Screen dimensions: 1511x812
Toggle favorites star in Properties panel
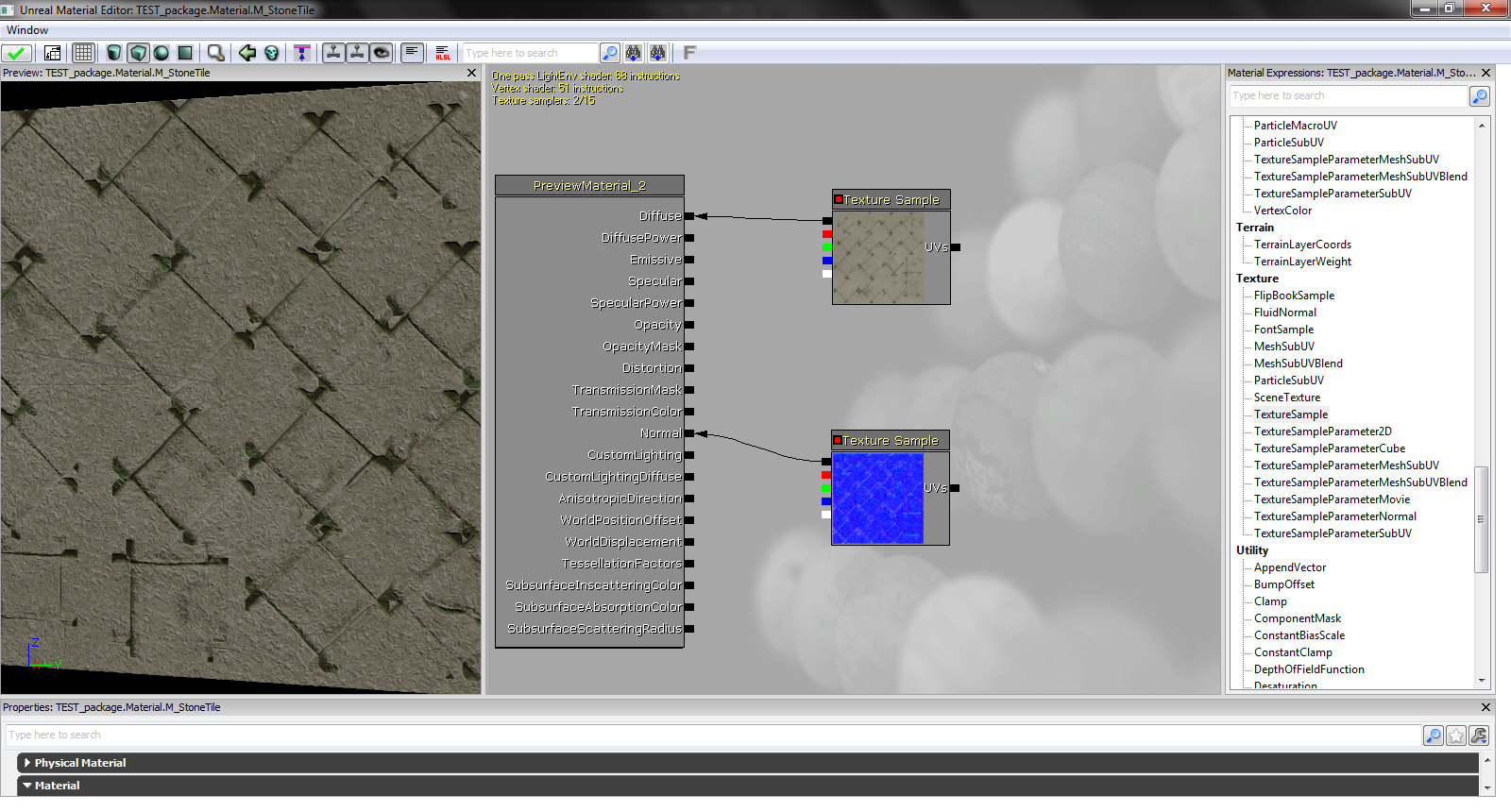point(1456,736)
